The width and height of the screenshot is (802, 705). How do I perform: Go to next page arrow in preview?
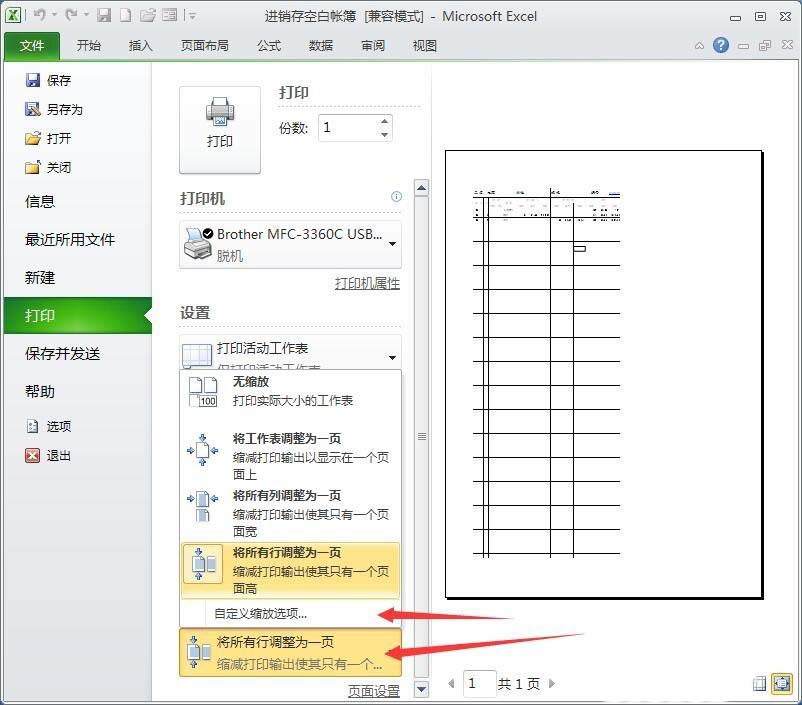(552, 684)
